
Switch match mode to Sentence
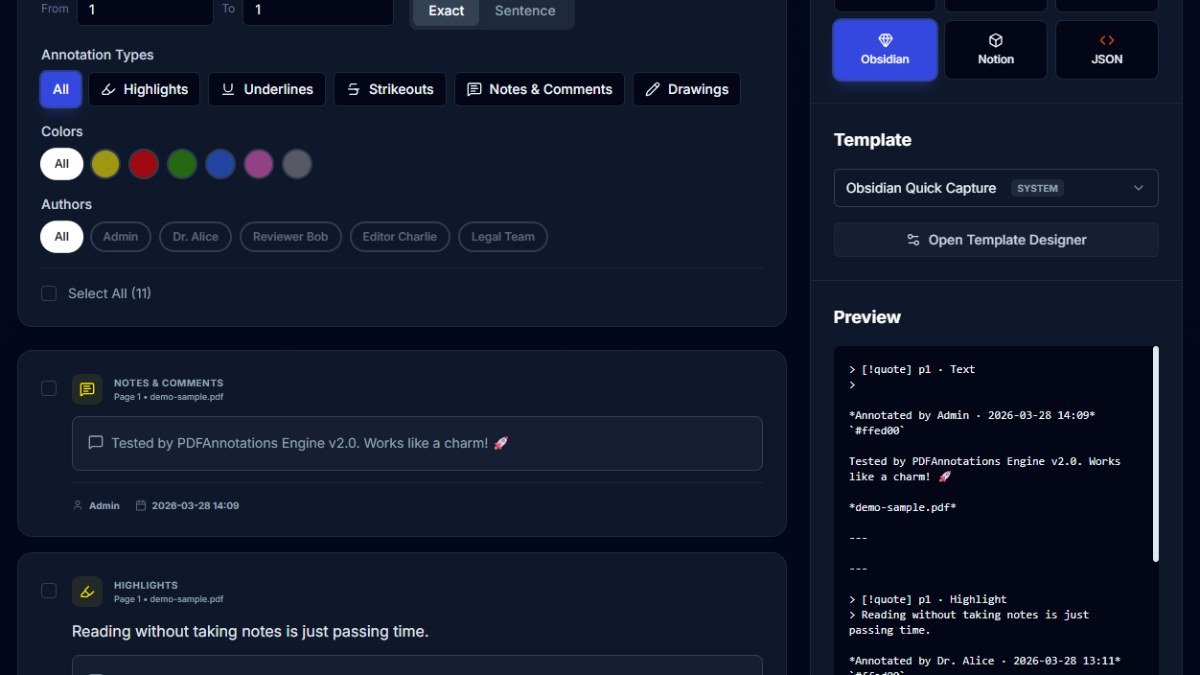pyautogui.click(x=525, y=11)
